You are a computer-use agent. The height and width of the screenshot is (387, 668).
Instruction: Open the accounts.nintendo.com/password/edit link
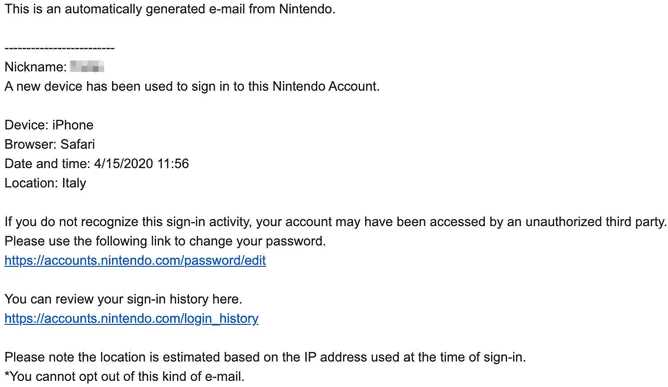coord(135,260)
